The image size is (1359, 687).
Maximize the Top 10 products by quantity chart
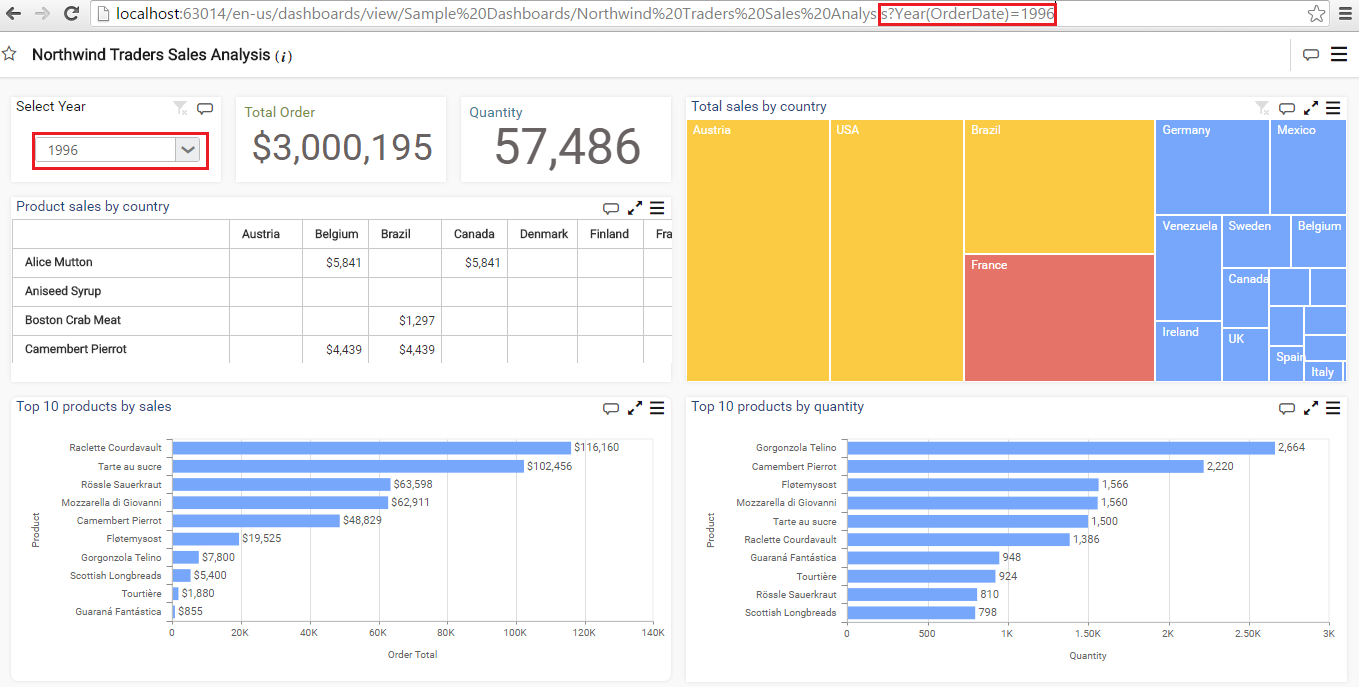tap(1311, 408)
